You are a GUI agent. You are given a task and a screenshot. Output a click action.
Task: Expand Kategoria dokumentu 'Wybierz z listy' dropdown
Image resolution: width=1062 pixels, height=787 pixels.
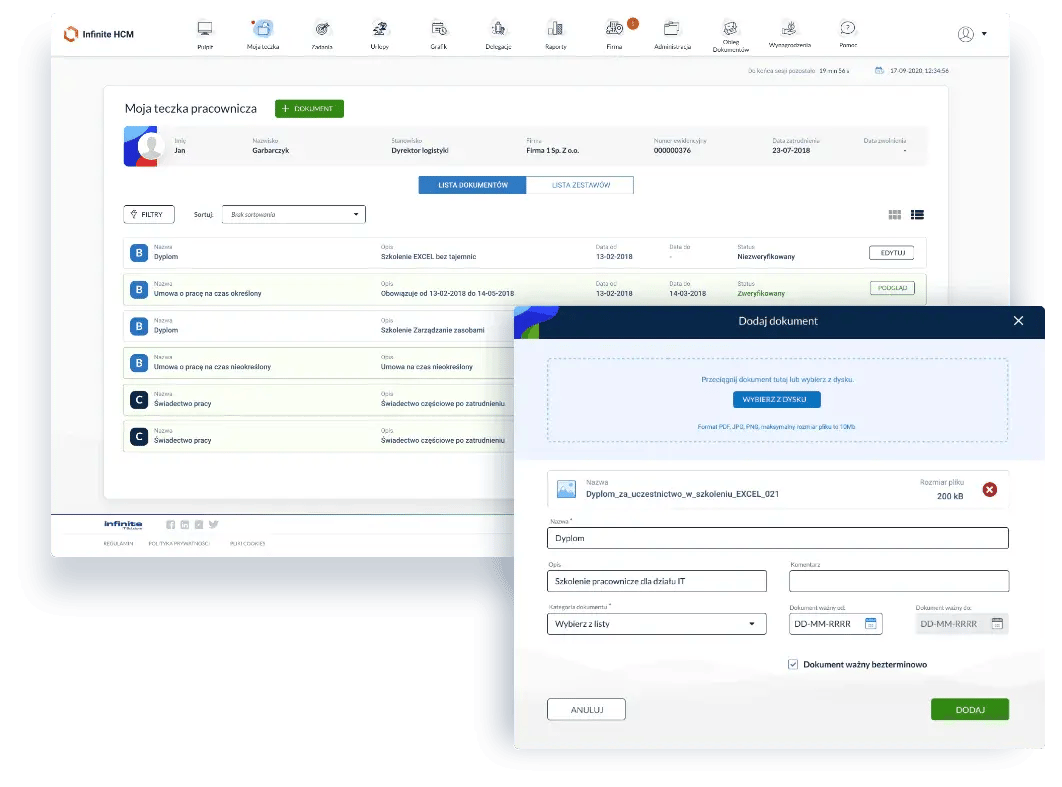[656, 624]
